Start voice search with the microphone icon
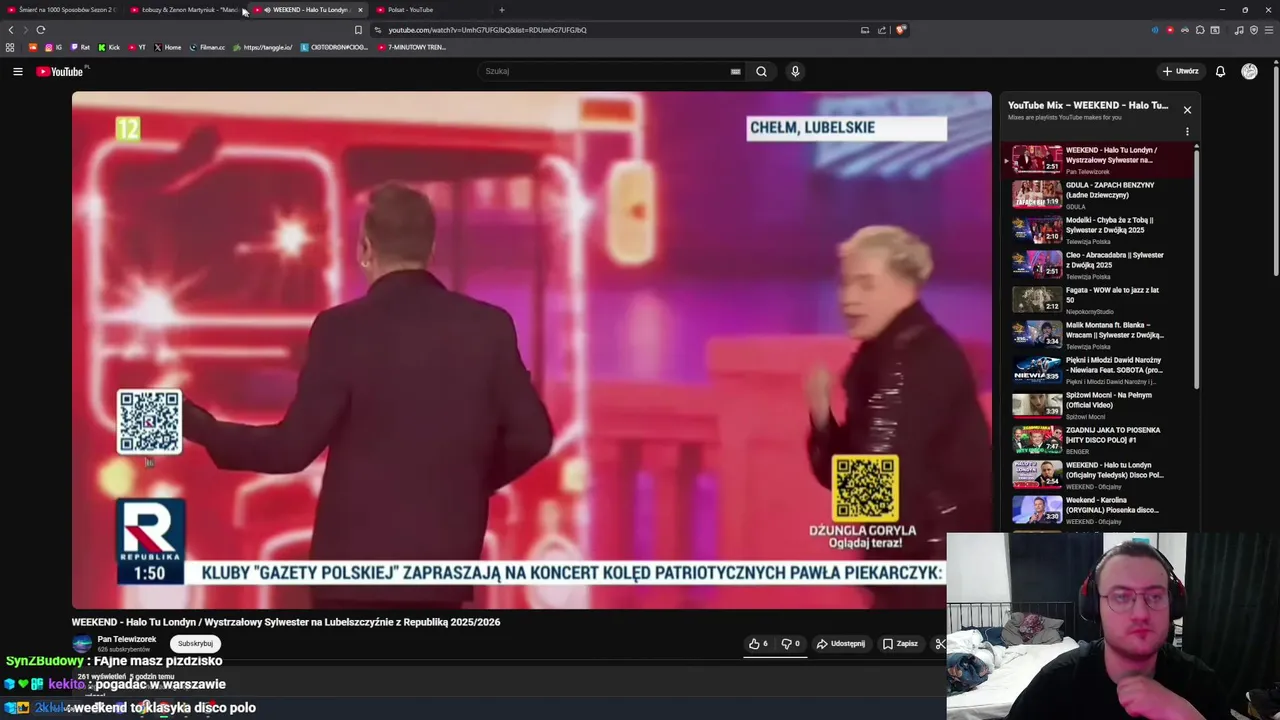 pos(795,71)
